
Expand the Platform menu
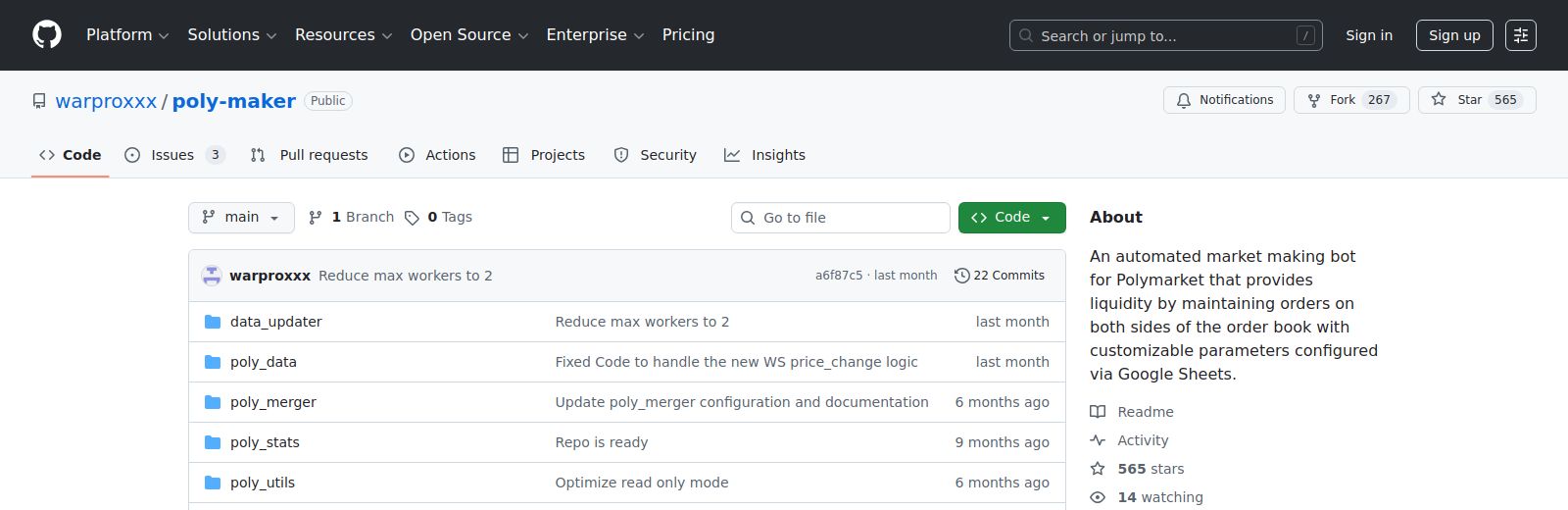(127, 35)
